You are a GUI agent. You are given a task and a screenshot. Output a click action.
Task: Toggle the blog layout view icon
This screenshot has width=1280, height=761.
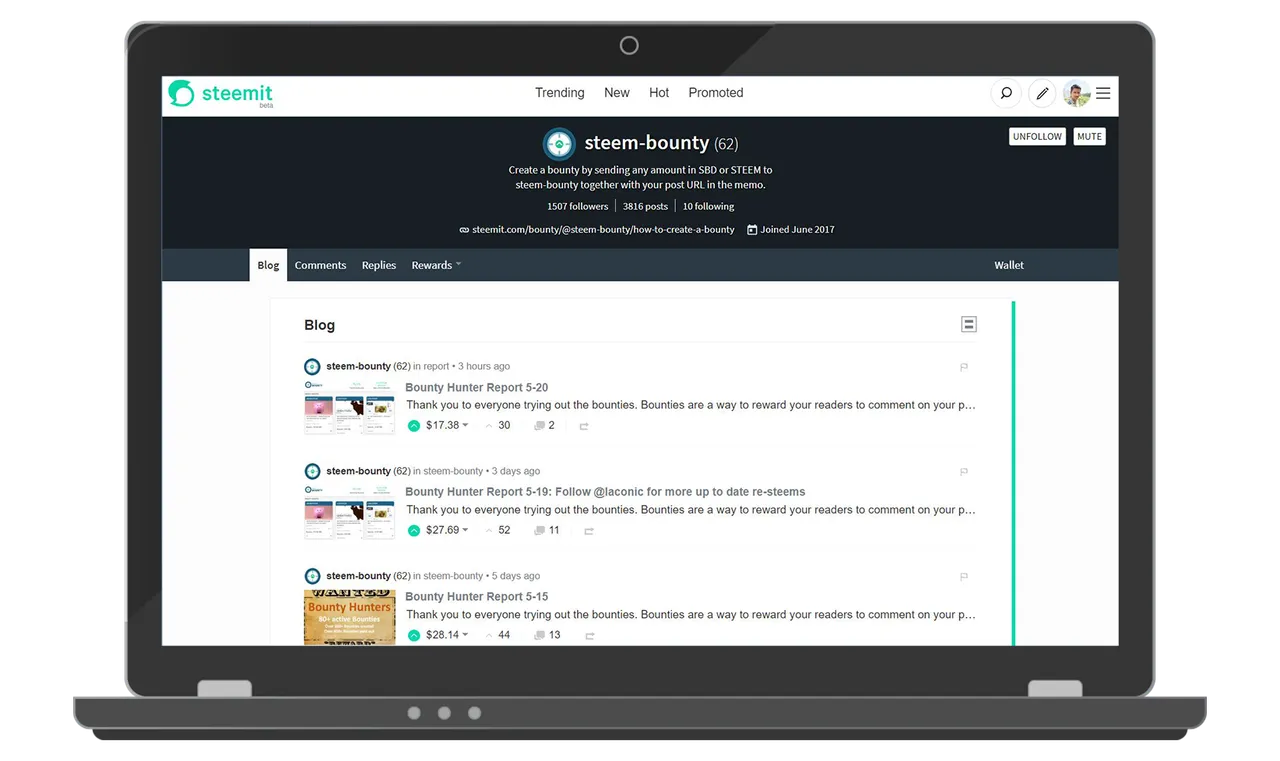pyautogui.click(x=968, y=324)
